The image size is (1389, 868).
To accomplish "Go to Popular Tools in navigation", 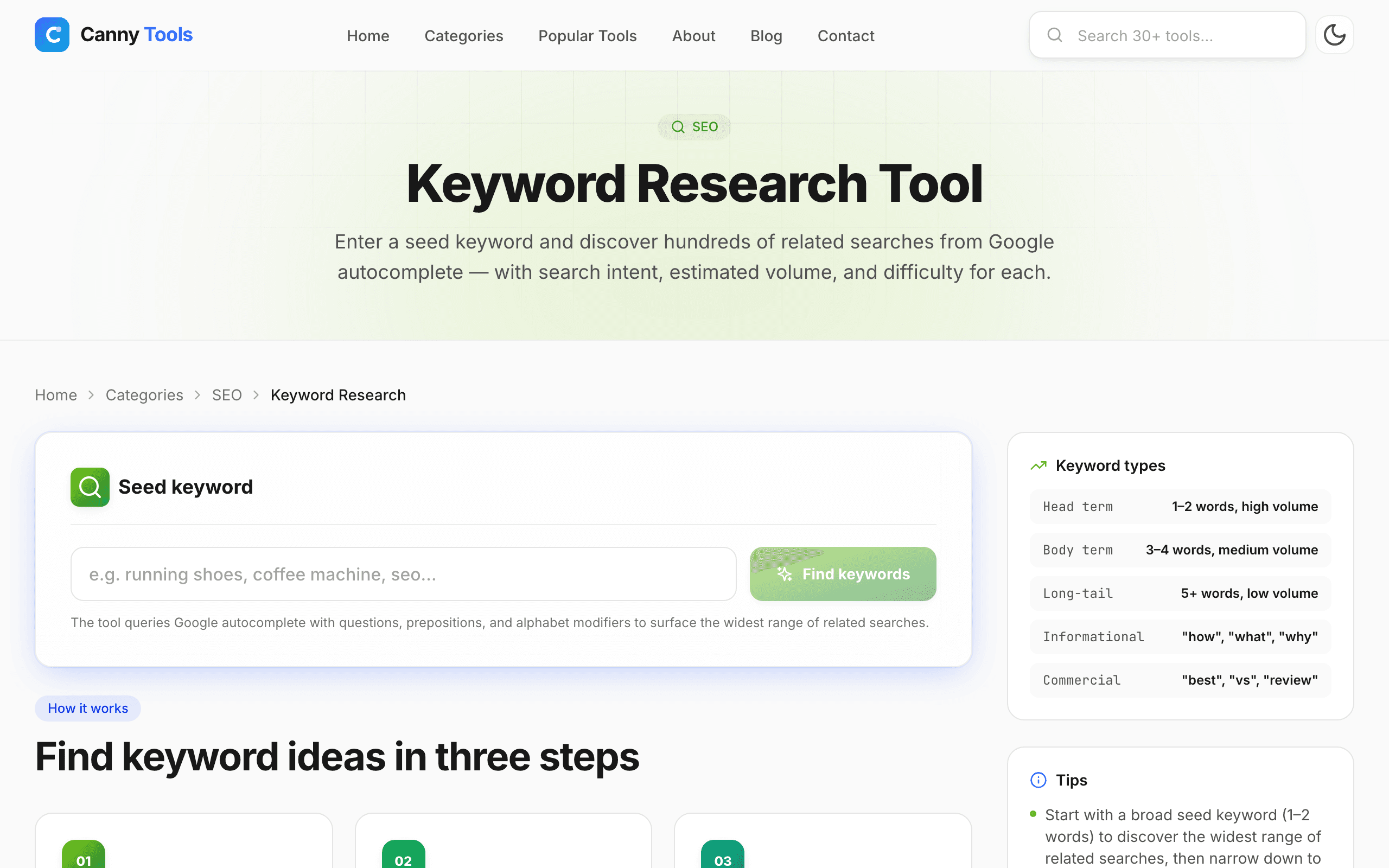I will (587, 36).
